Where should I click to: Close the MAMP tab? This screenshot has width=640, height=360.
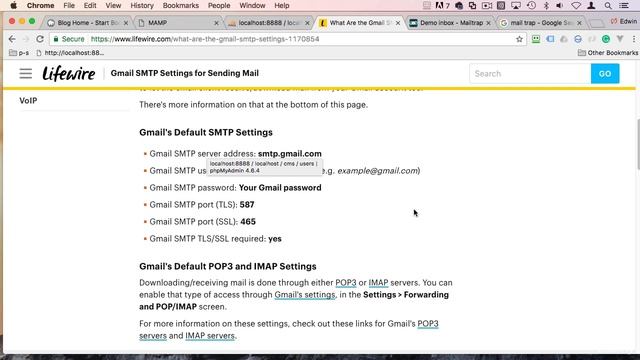click(216, 23)
